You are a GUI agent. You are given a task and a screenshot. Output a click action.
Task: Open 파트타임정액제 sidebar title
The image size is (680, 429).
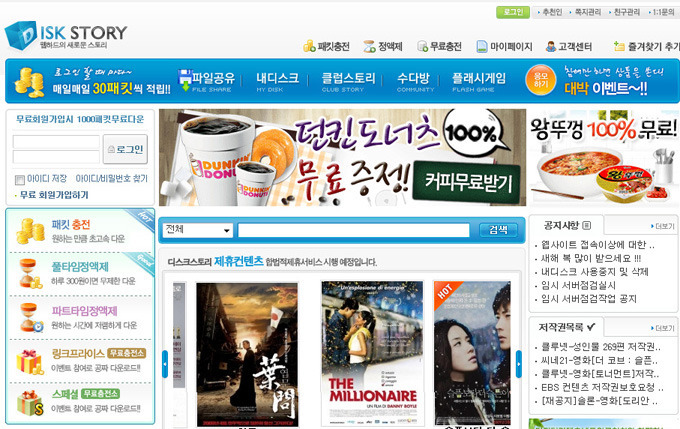coord(84,311)
